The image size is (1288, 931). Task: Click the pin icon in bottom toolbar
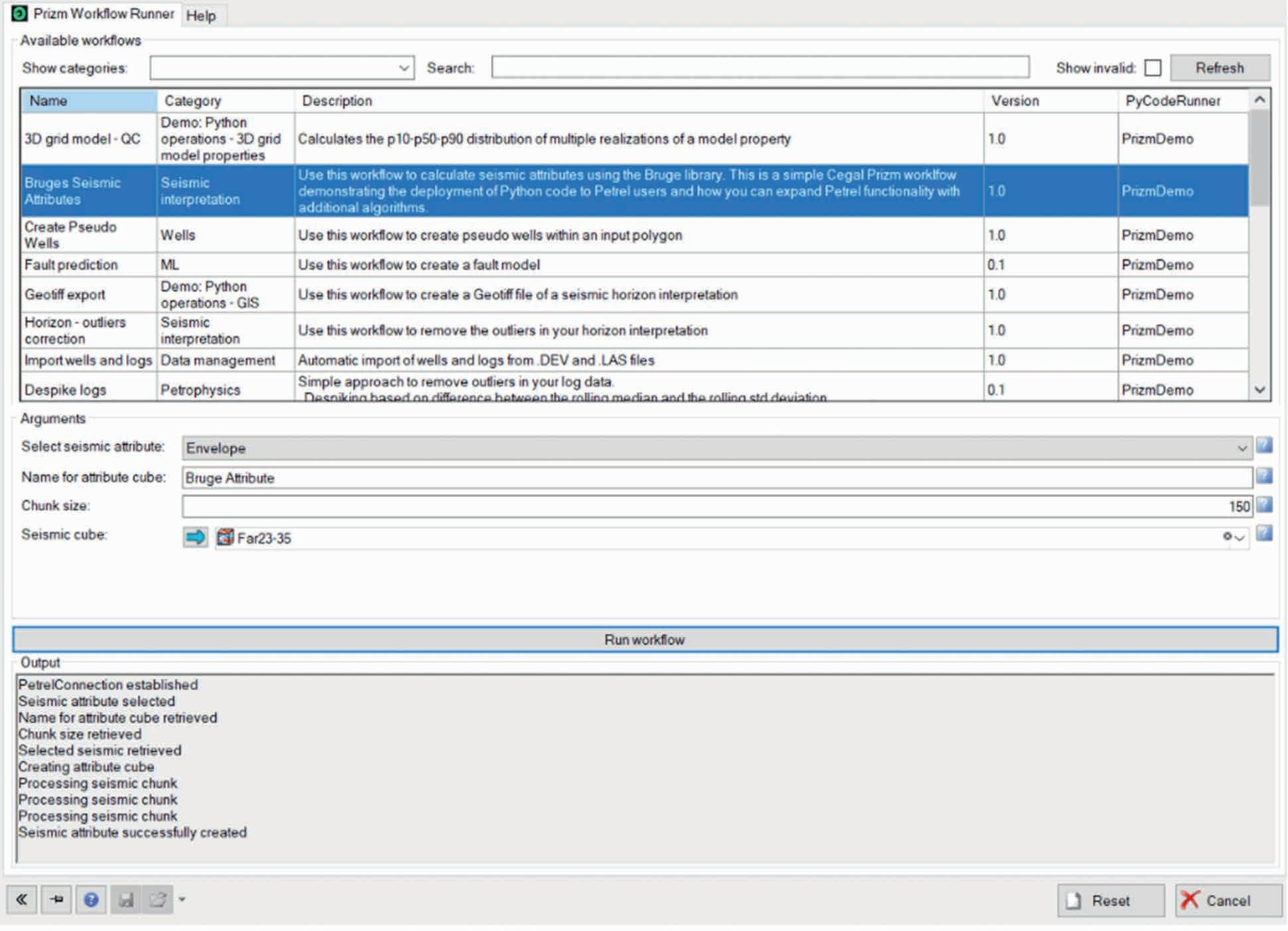pyautogui.click(x=57, y=900)
